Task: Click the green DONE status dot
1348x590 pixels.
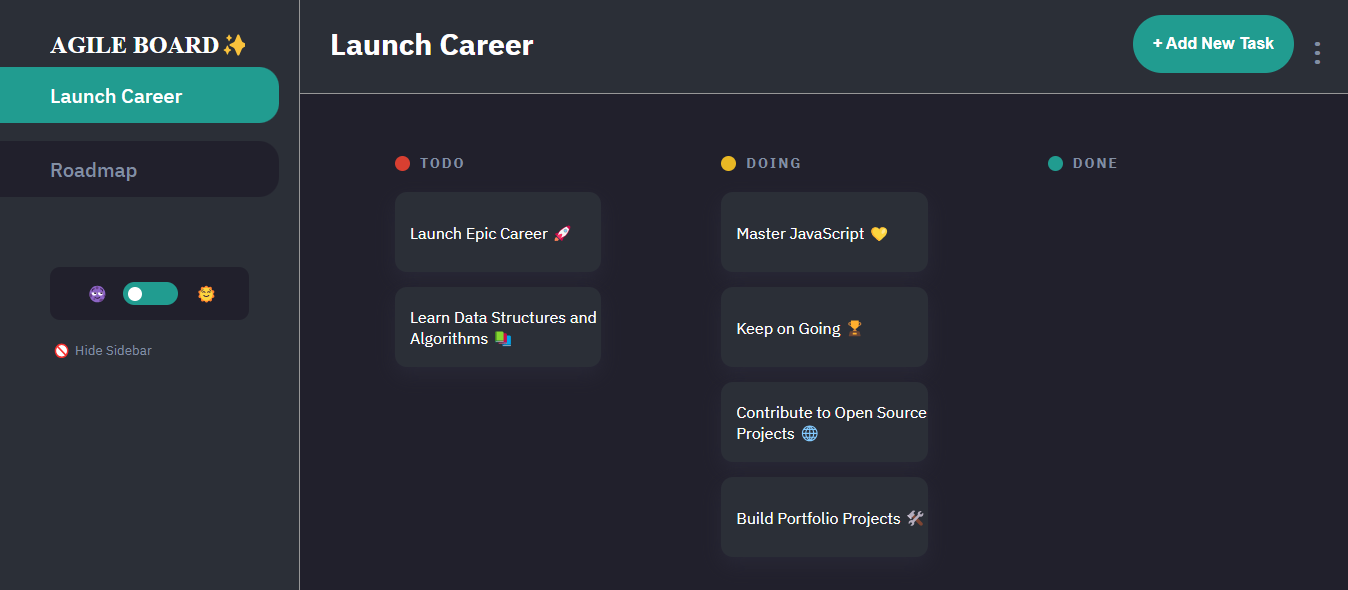Action: (x=1055, y=163)
